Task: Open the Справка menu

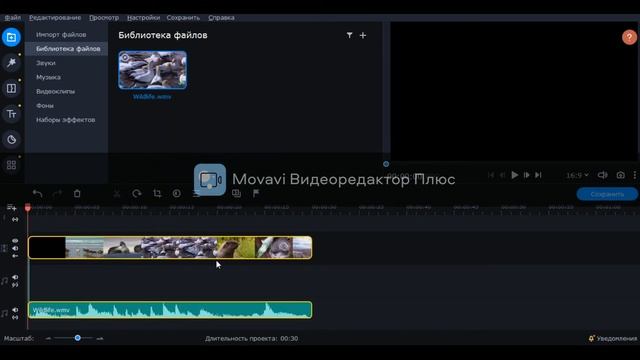Action: click(x=221, y=18)
